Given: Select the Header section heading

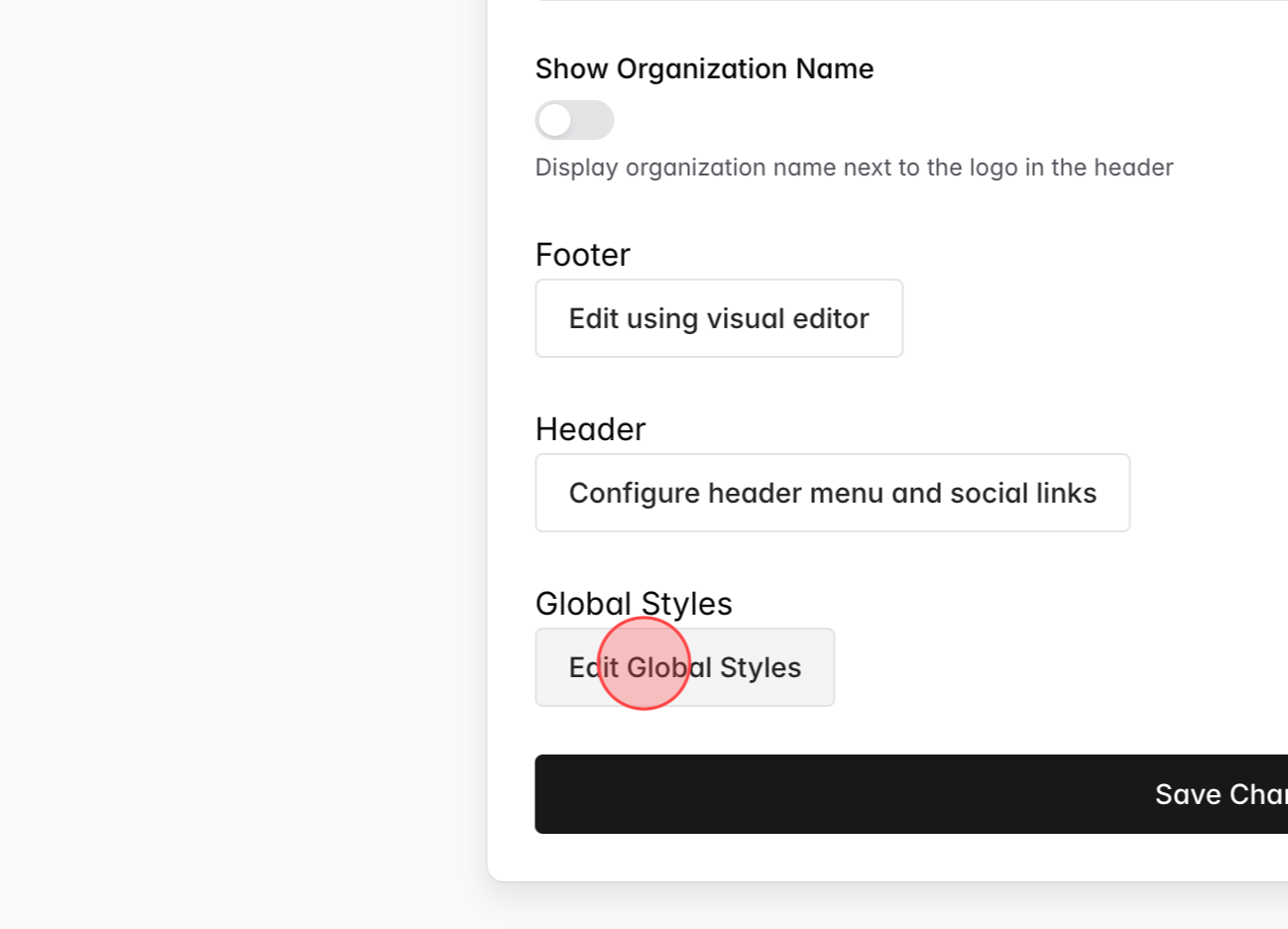Looking at the screenshot, I should (590, 428).
